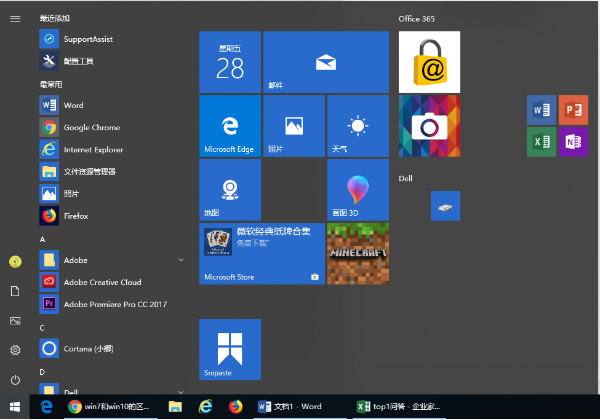Launch the Minecraft tile

click(358, 254)
